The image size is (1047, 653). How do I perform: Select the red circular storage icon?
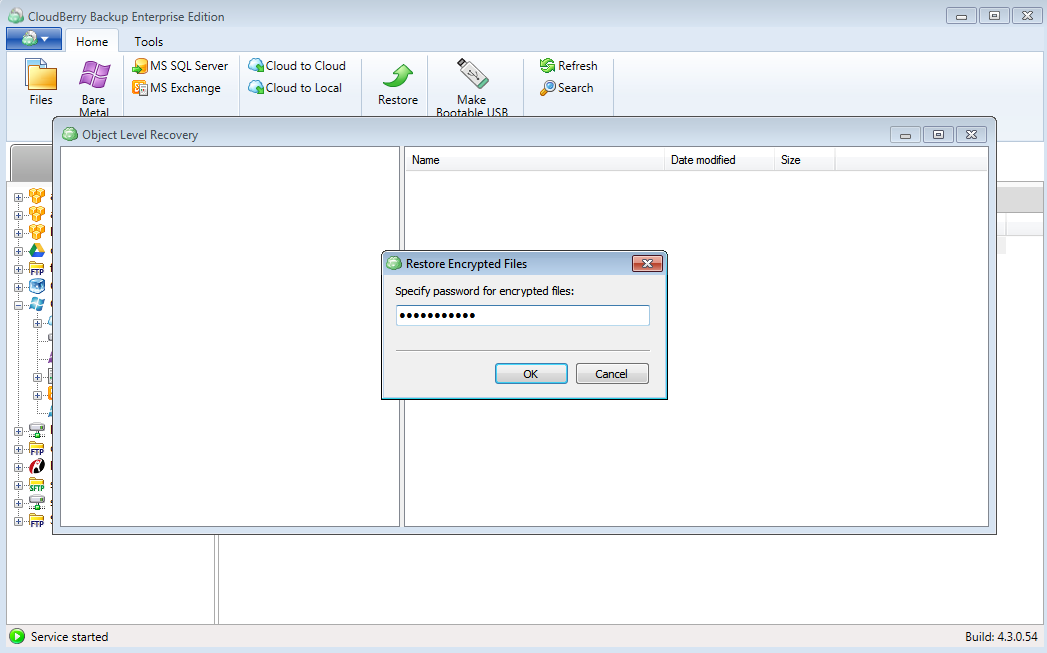(37, 466)
